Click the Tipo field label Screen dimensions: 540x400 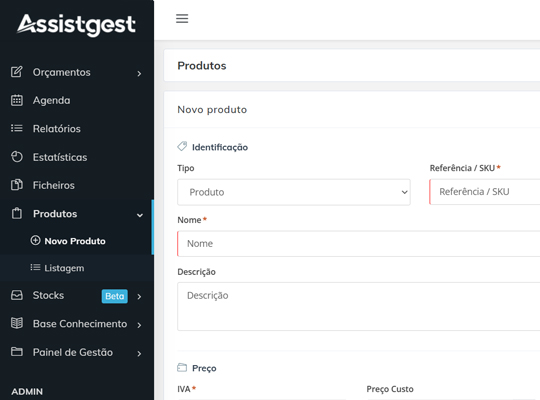pyautogui.click(x=186, y=168)
